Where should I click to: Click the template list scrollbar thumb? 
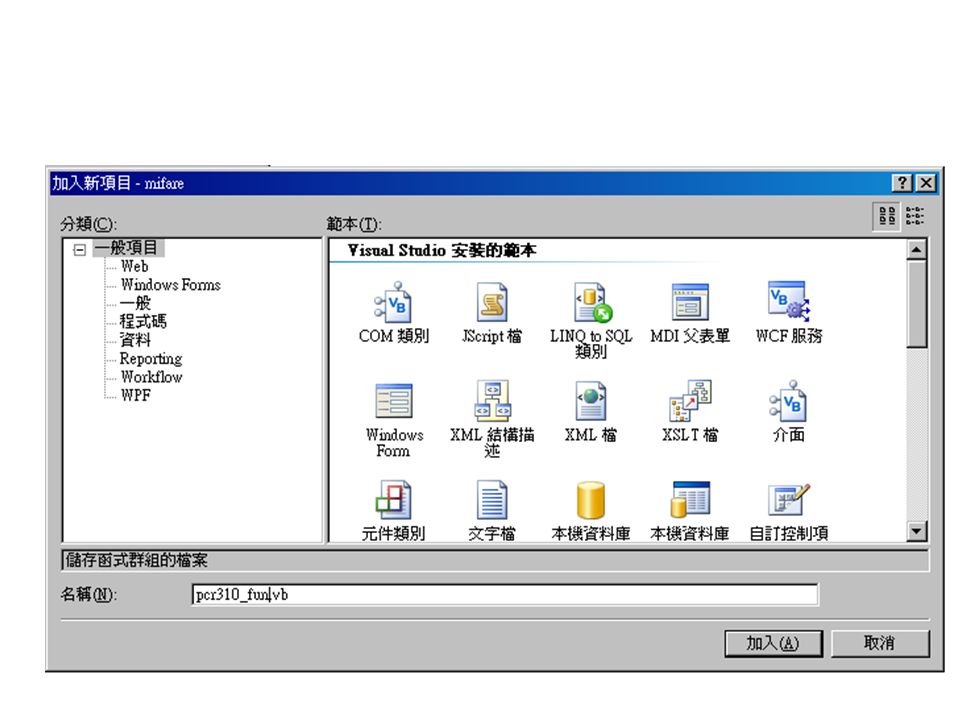(x=917, y=304)
